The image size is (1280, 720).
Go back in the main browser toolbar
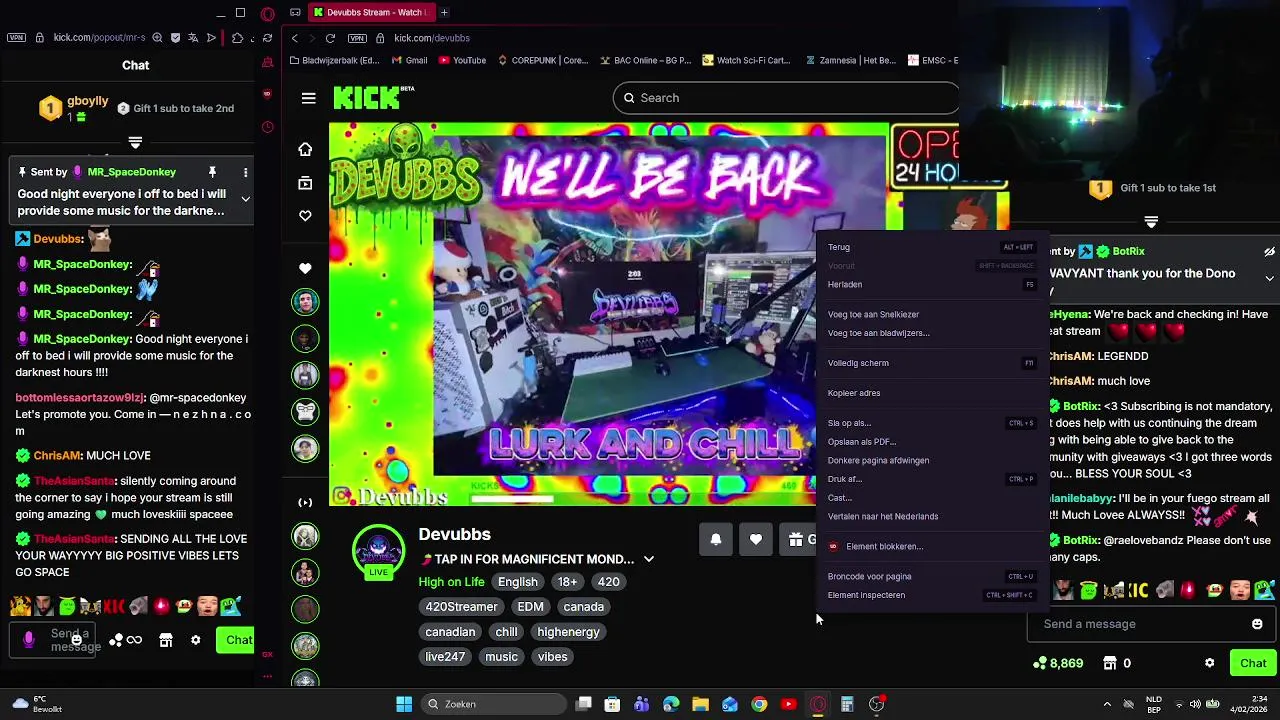tap(294, 38)
